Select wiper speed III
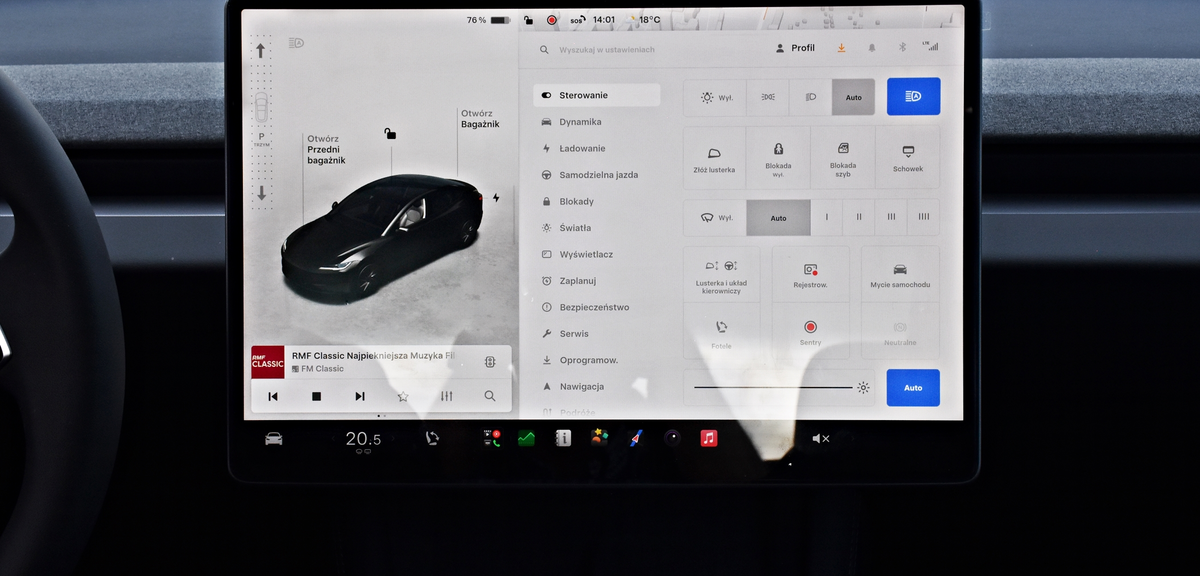The width and height of the screenshot is (1200, 576). (891, 217)
